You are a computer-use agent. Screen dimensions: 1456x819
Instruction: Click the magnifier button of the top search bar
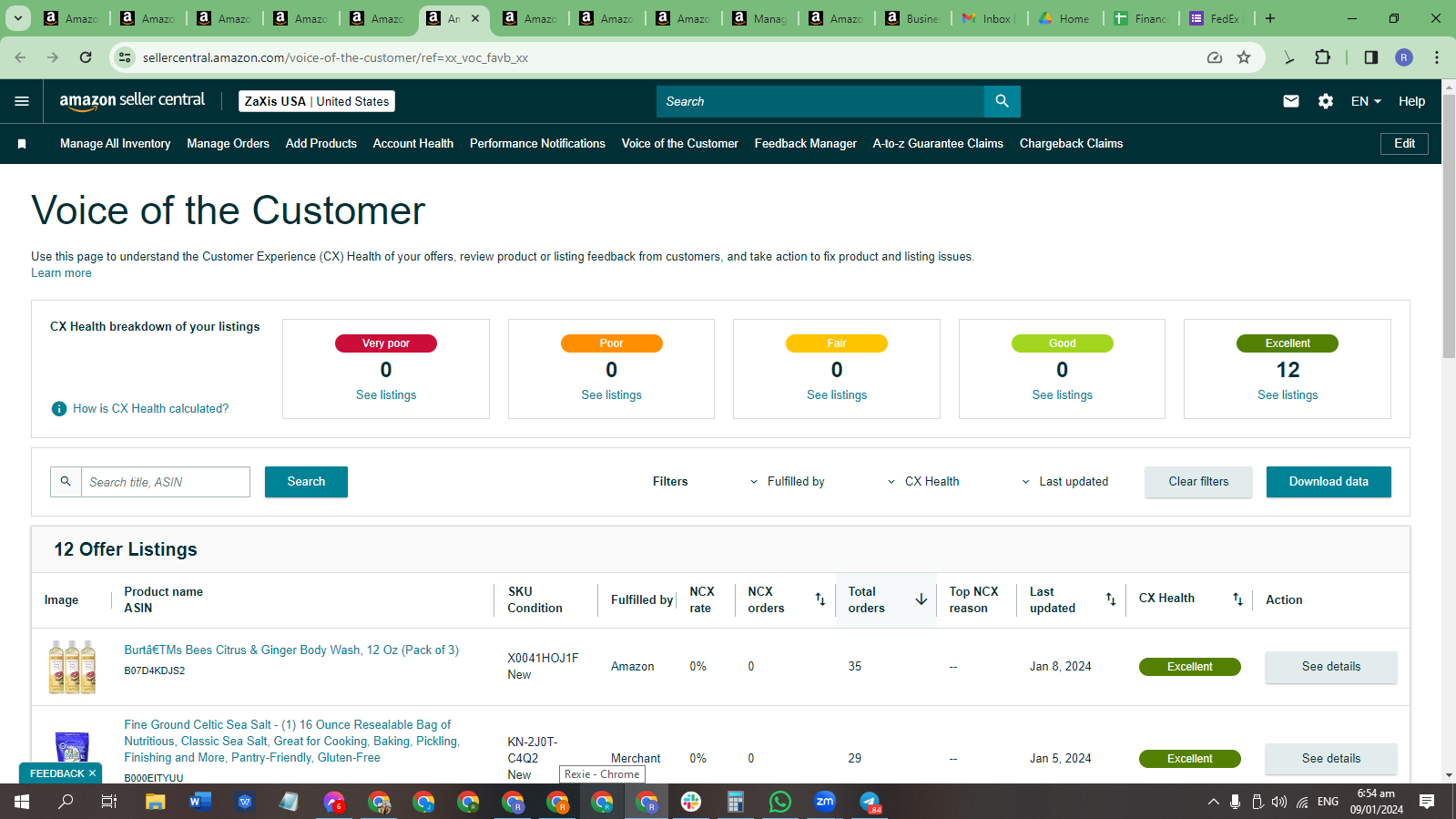click(1003, 101)
